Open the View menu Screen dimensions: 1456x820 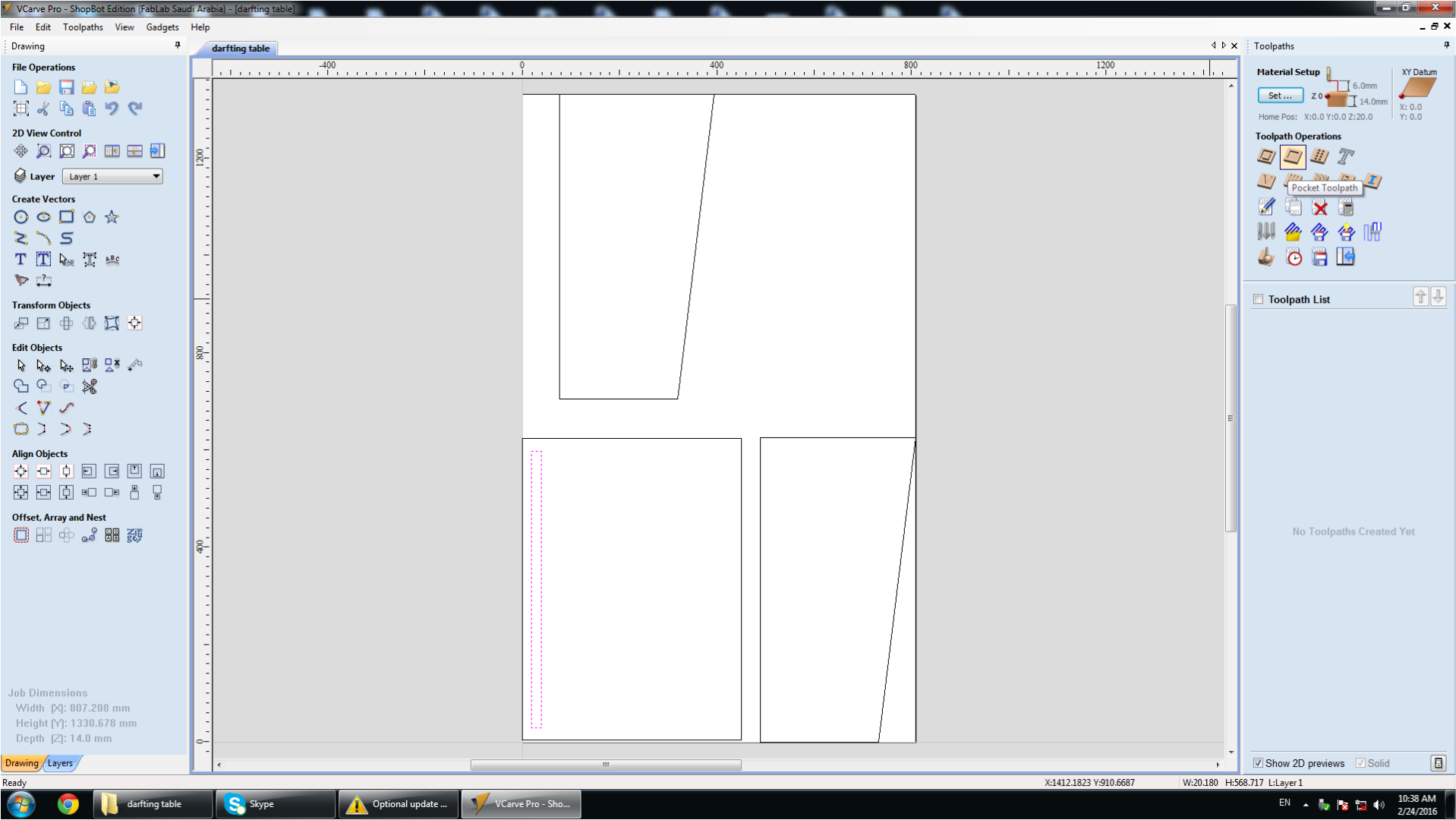(124, 27)
